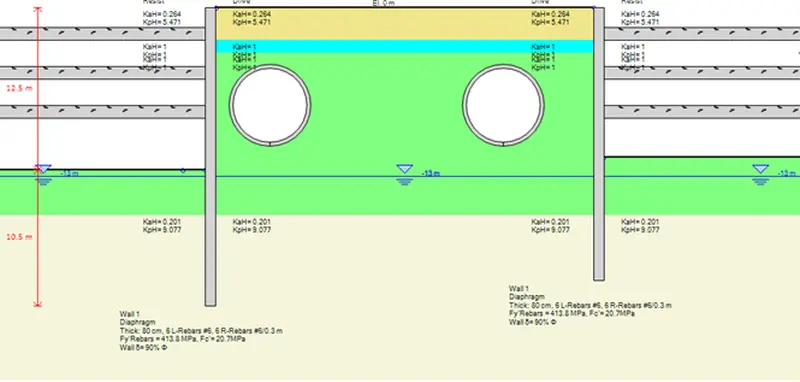Click "Diaphragm" text in the left wall note
The height and width of the screenshot is (382, 800).
coord(137,322)
